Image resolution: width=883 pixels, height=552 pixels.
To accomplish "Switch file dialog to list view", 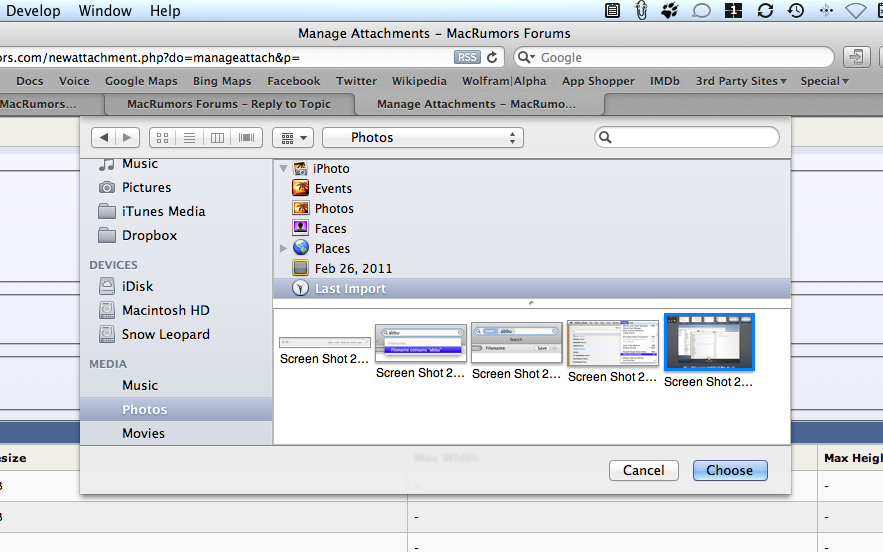I will tap(190, 137).
